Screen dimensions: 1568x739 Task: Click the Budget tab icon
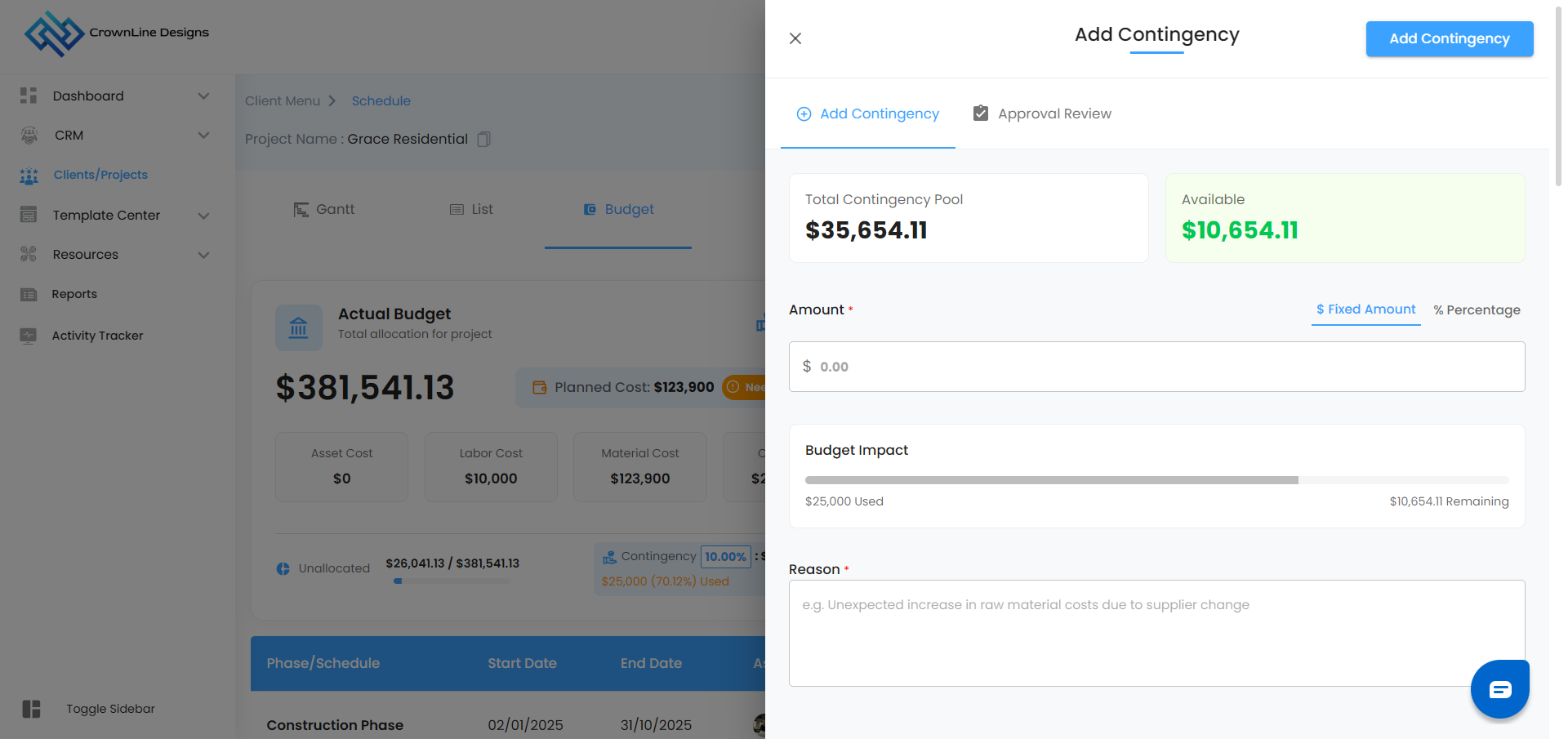[590, 210]
